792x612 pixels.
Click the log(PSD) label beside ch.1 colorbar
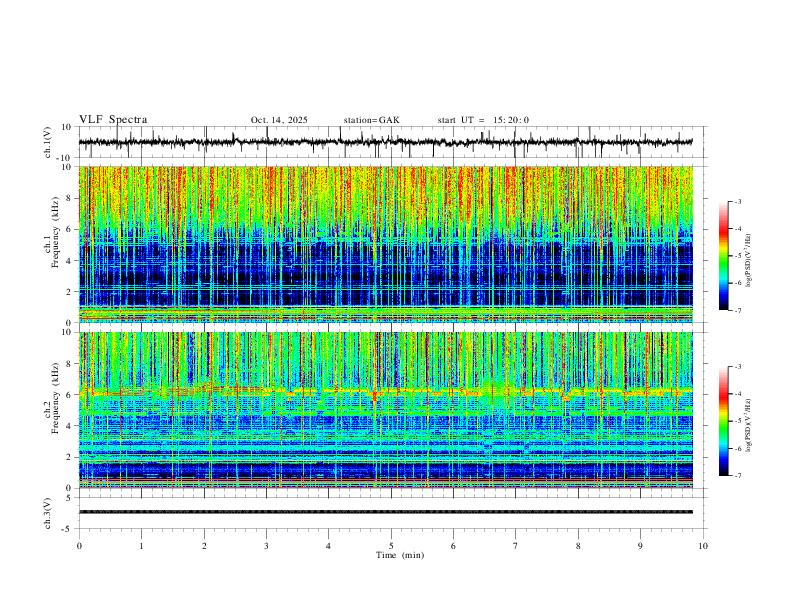(x=748, y=261)
